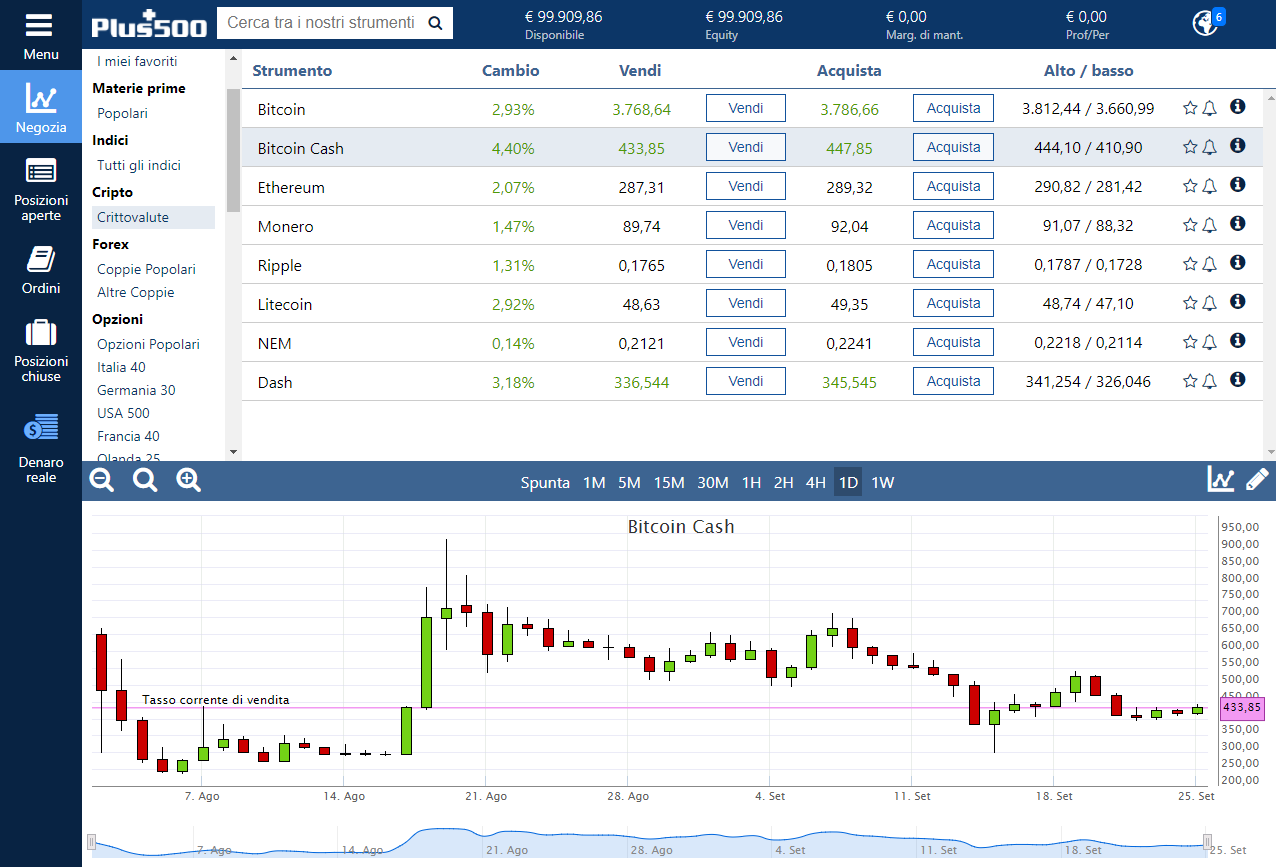Click the zoom in chart icon

tap(189, 480)
